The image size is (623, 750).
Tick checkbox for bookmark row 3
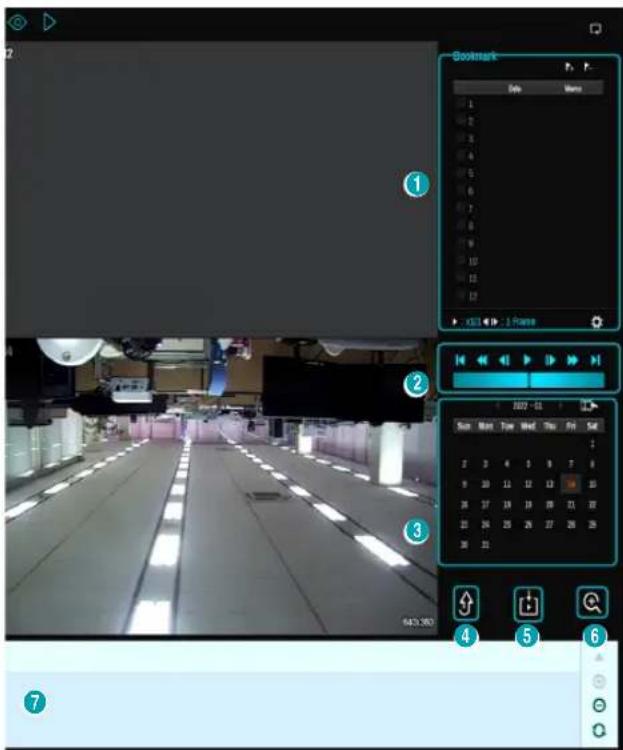(461, 138)
